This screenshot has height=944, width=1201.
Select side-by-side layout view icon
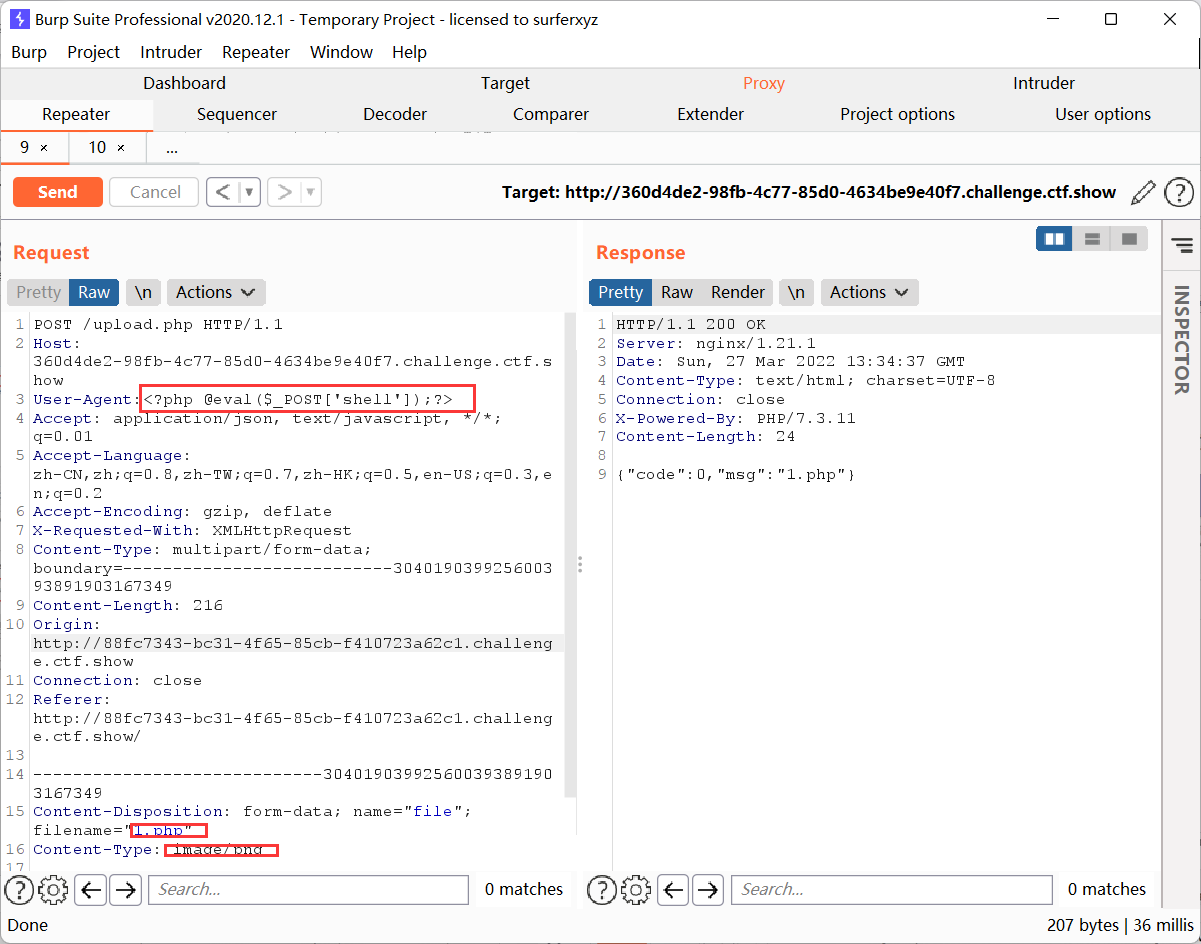click(x=1054, y=239)
